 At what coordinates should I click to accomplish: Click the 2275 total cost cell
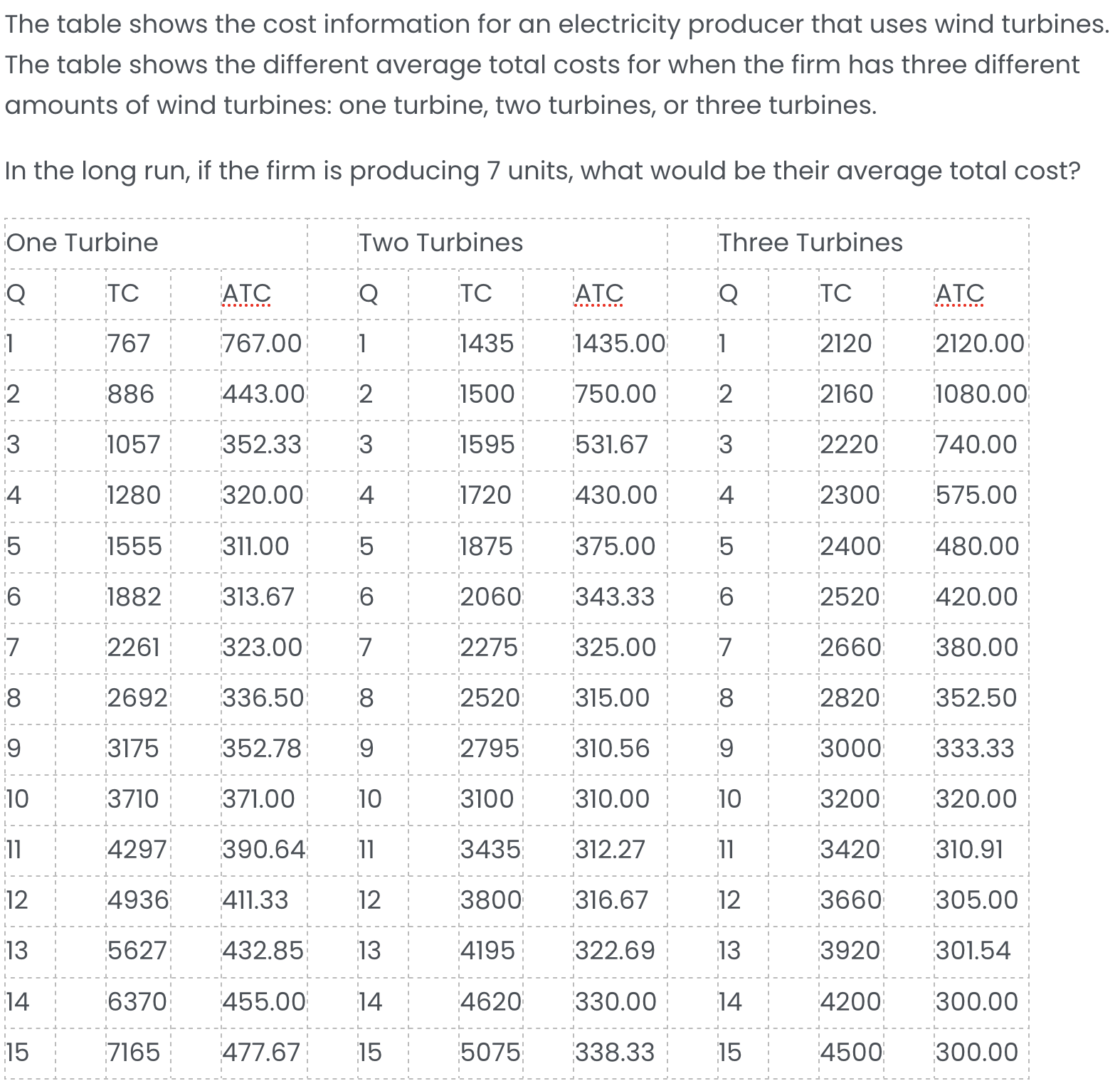pyautogui.click(x=488, y=648)
